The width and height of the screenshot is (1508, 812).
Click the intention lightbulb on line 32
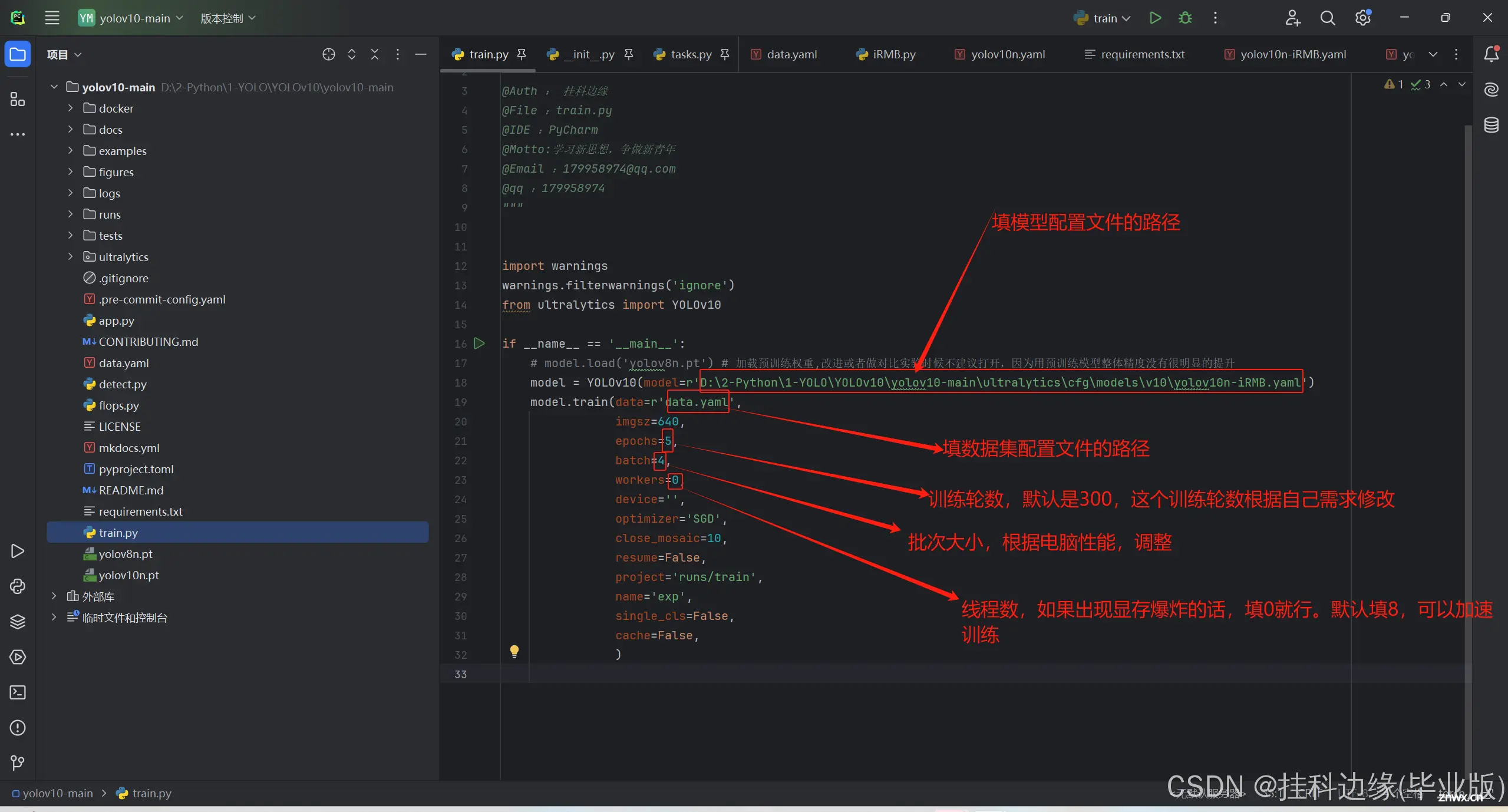point(514,651)
